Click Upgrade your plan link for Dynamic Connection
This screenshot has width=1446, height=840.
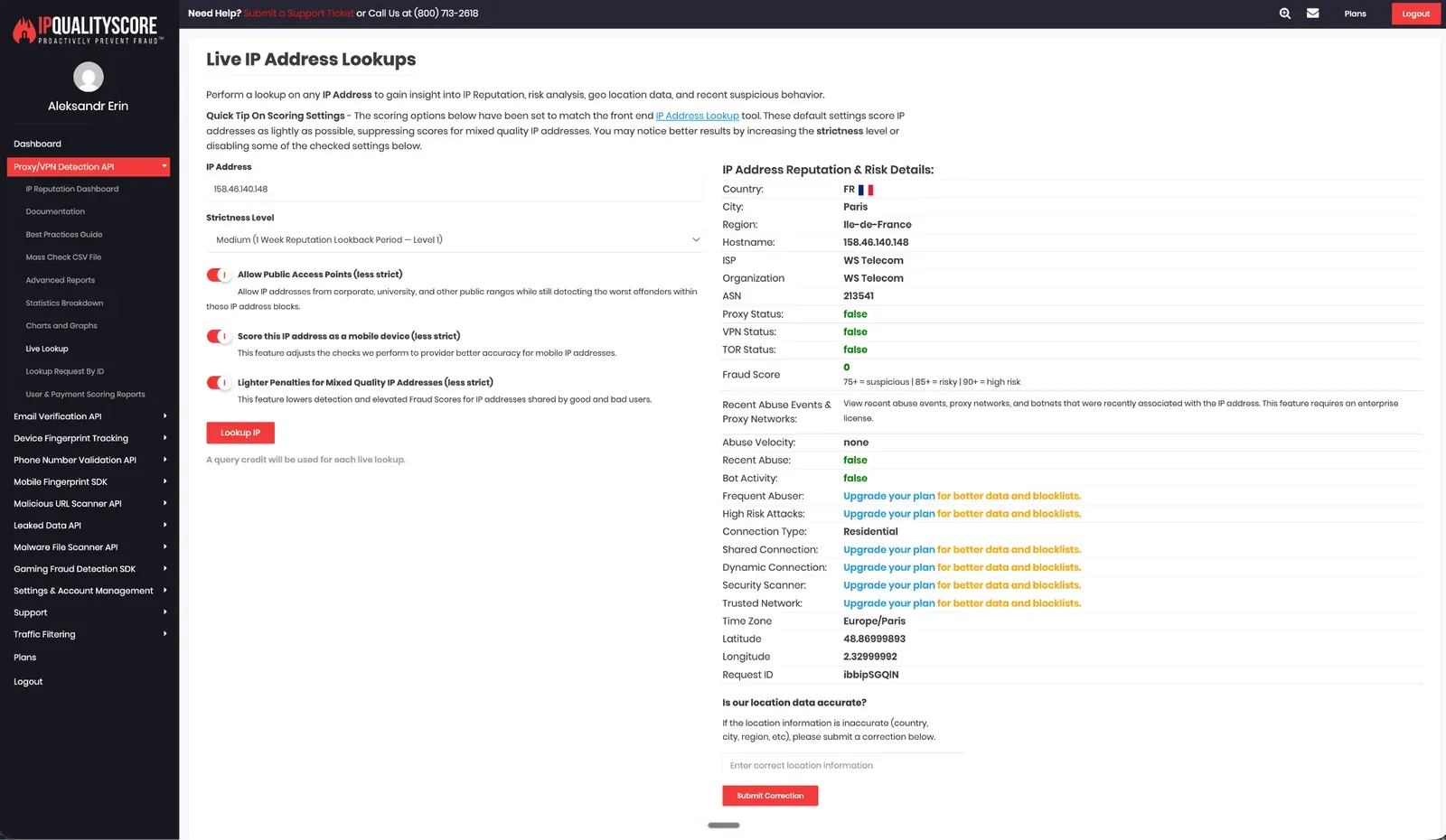pyautogui.click(x=889, y=567)
